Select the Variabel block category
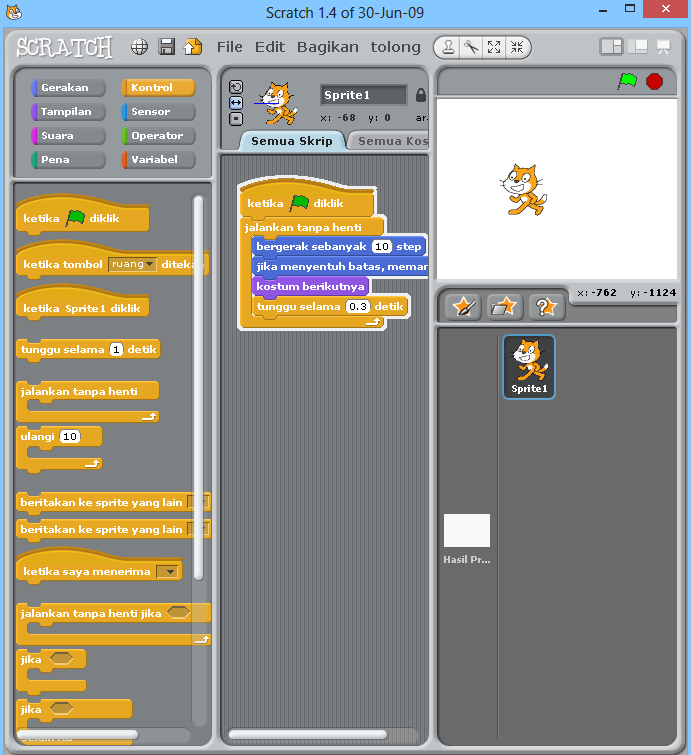 [x=158, y=160]
